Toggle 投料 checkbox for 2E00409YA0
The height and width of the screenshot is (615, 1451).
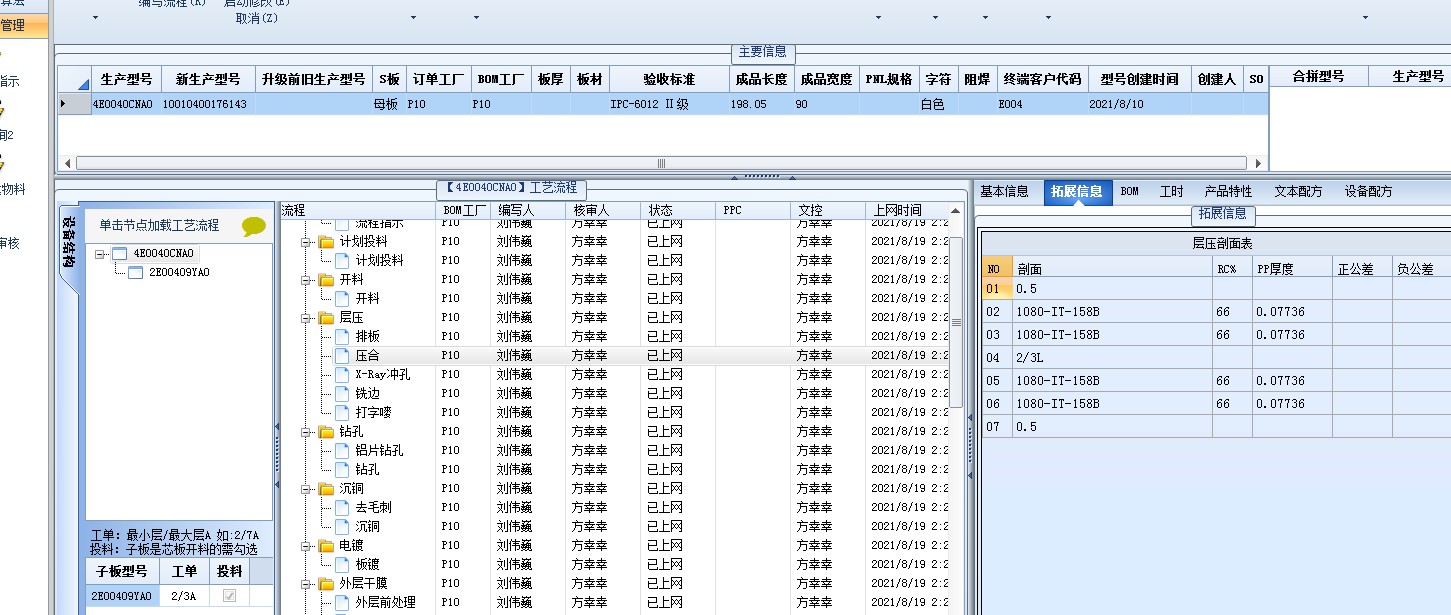point(230,596)
